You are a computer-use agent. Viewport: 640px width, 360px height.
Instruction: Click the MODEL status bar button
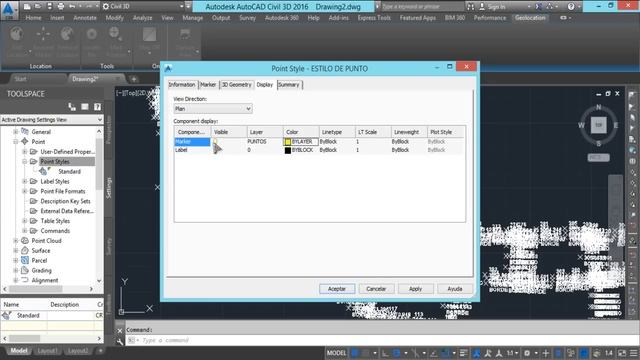pos(336,353)
